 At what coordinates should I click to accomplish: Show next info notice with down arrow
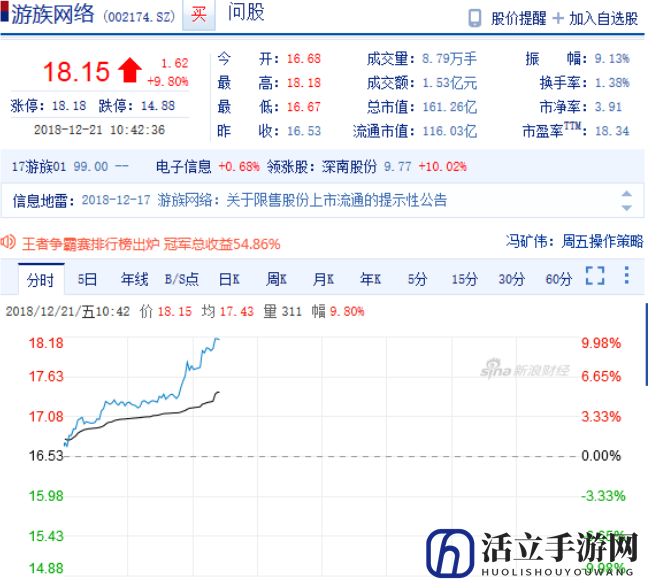(627, 208)
